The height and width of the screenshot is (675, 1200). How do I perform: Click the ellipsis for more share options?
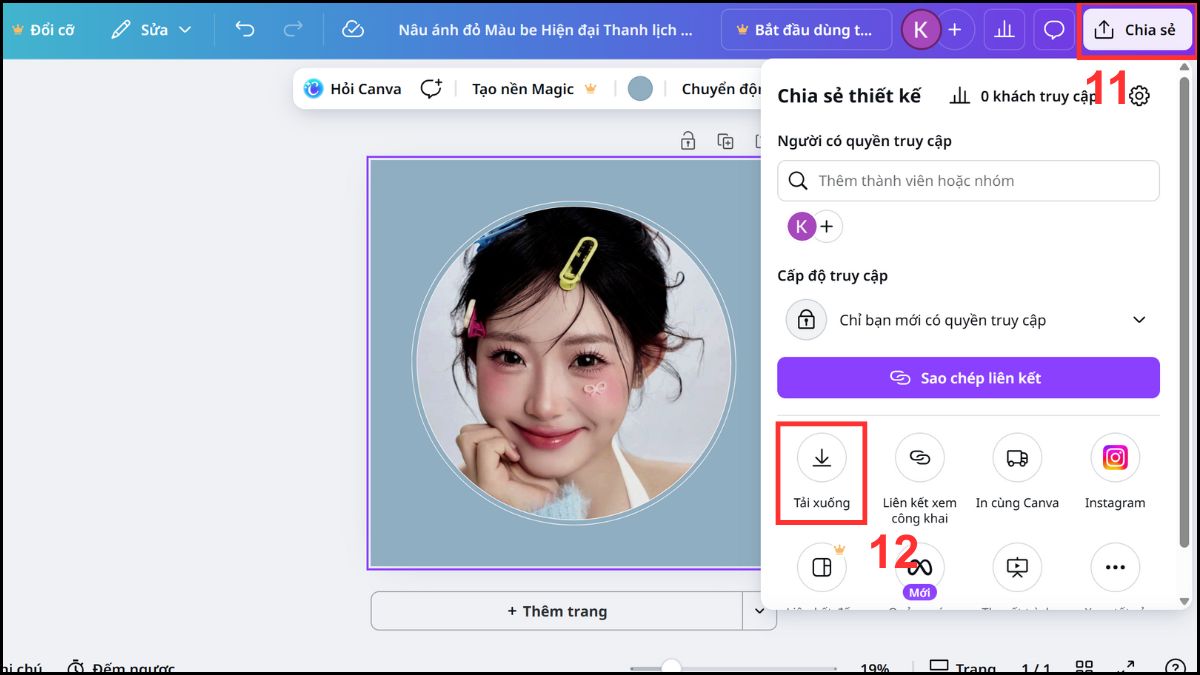(x=1114, y=567)
